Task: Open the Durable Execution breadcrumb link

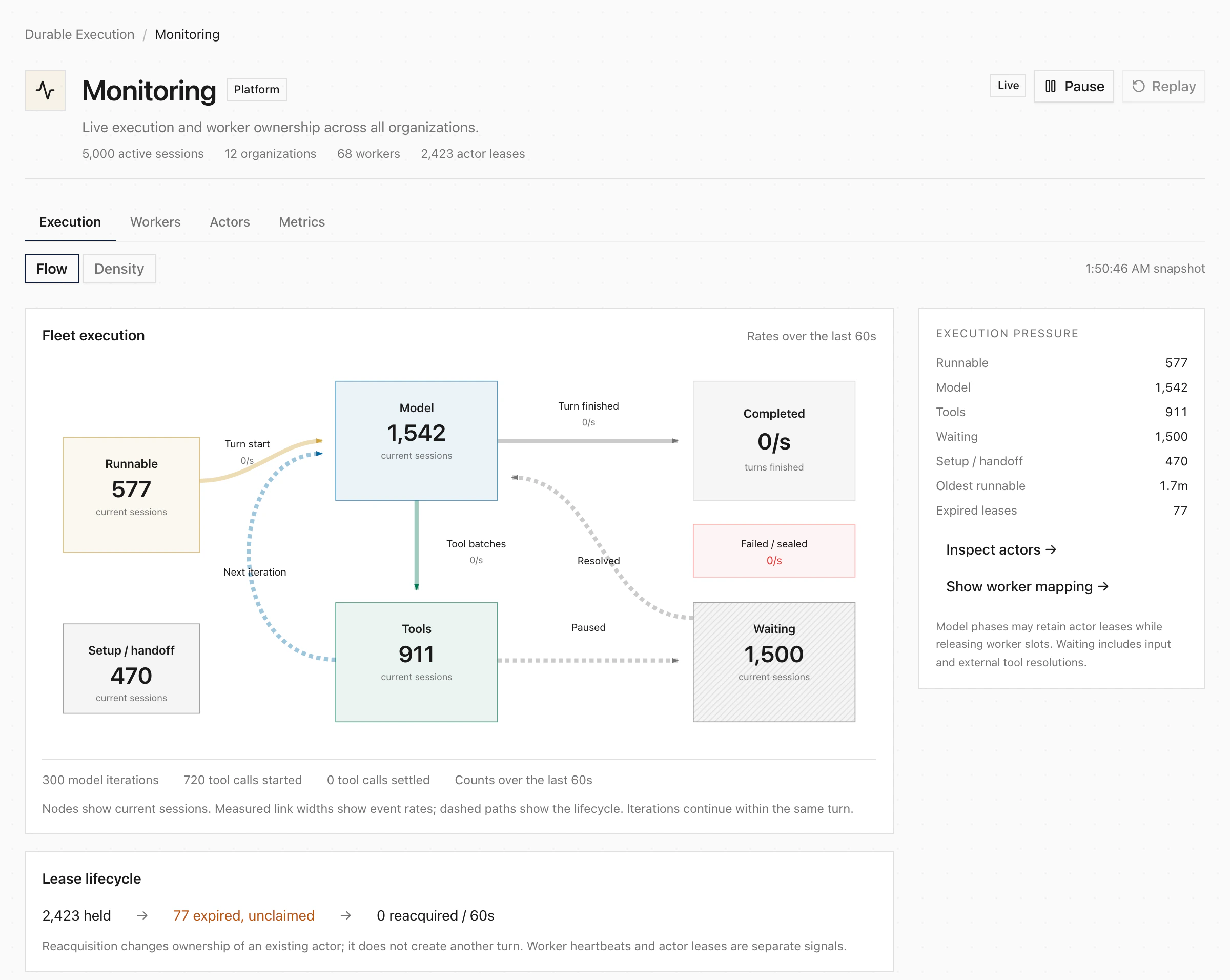Action: tap(79, 34)
